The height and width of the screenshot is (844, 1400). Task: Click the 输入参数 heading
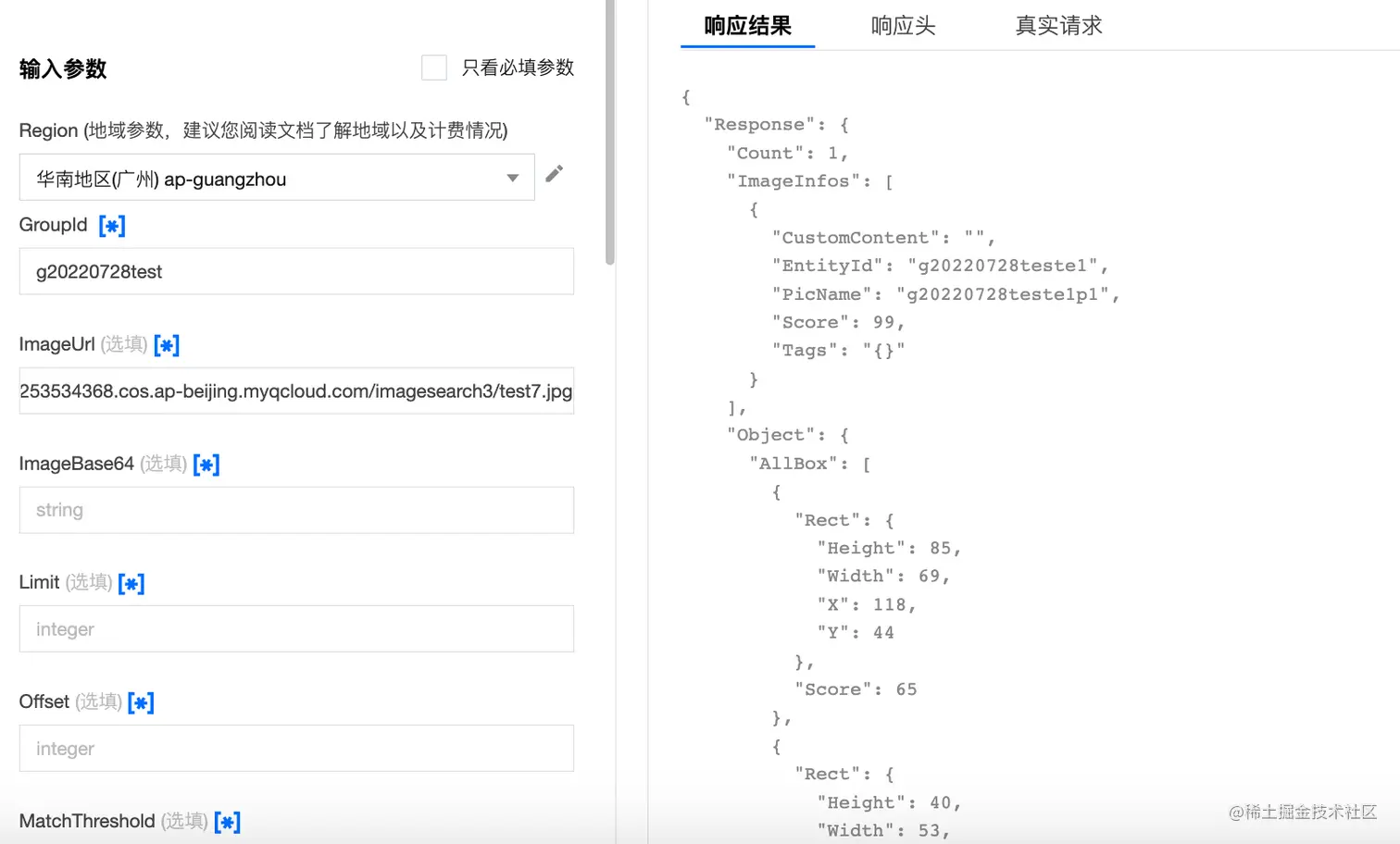pyautogui.click(x=63, y=68)
